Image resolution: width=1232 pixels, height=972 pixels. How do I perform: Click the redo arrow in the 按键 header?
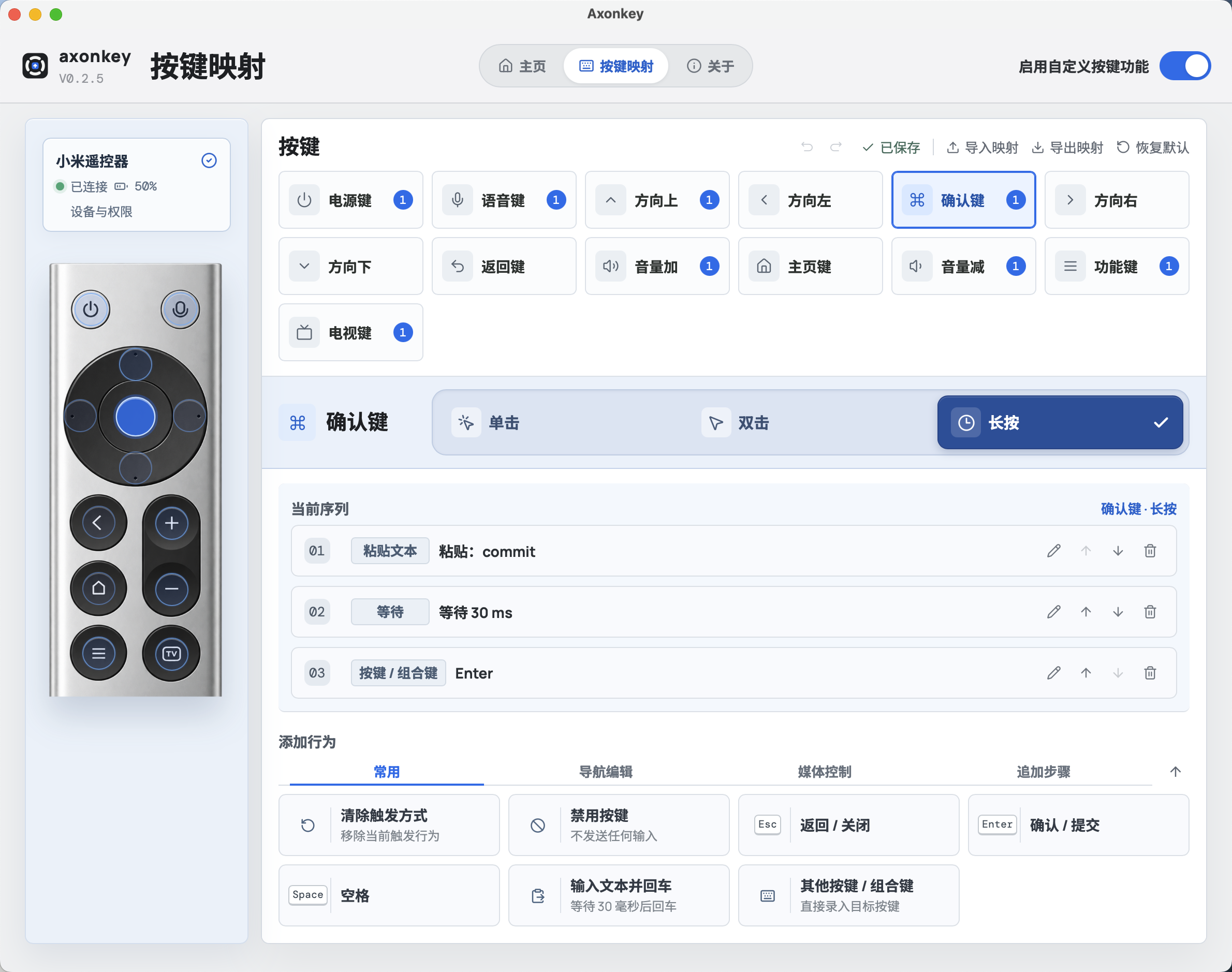(x=835, y=148)
